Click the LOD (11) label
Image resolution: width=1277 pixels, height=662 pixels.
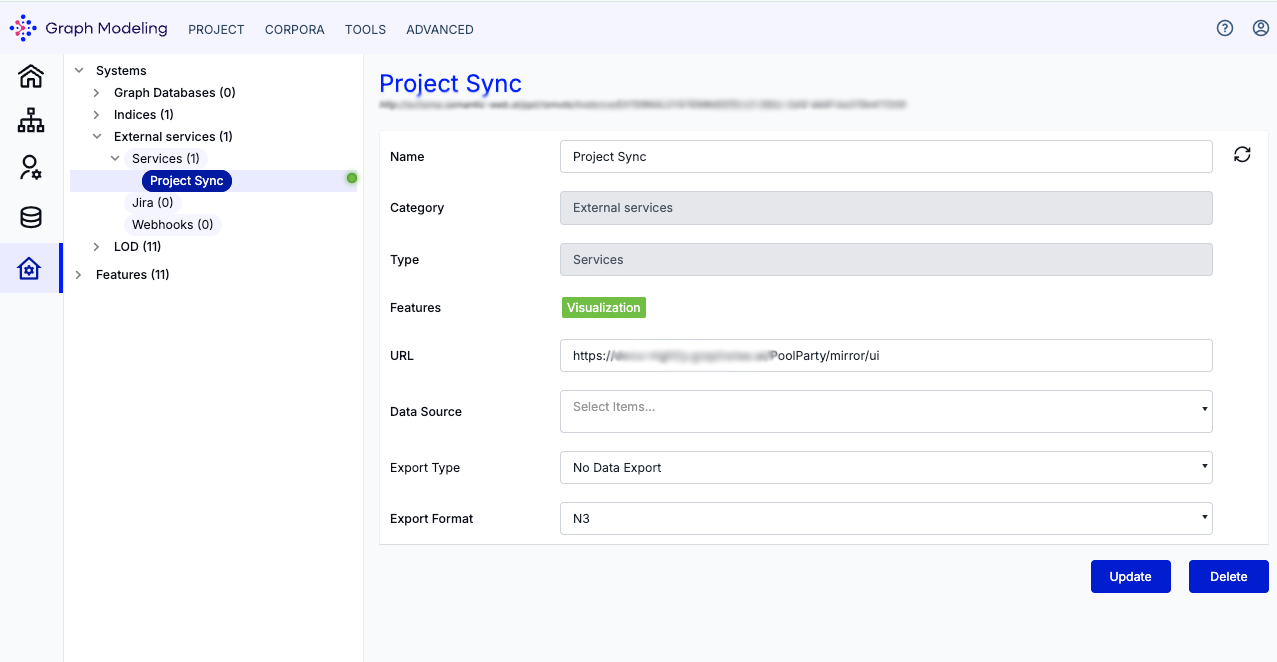[137, 246]
